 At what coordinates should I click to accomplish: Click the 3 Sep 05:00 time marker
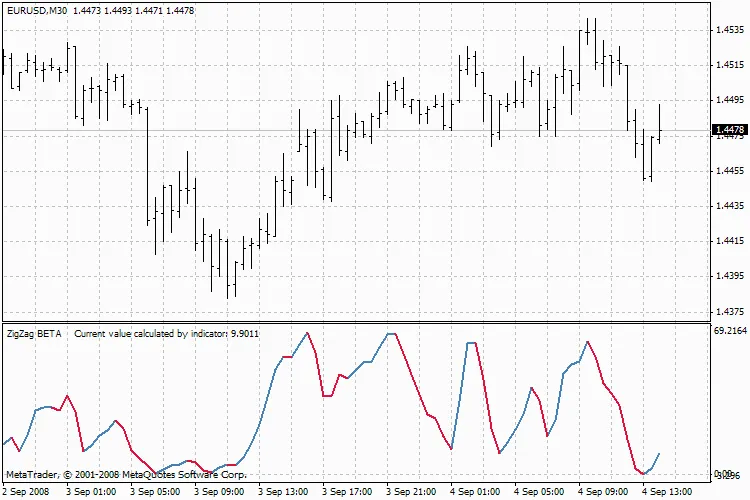pos(156,492)
